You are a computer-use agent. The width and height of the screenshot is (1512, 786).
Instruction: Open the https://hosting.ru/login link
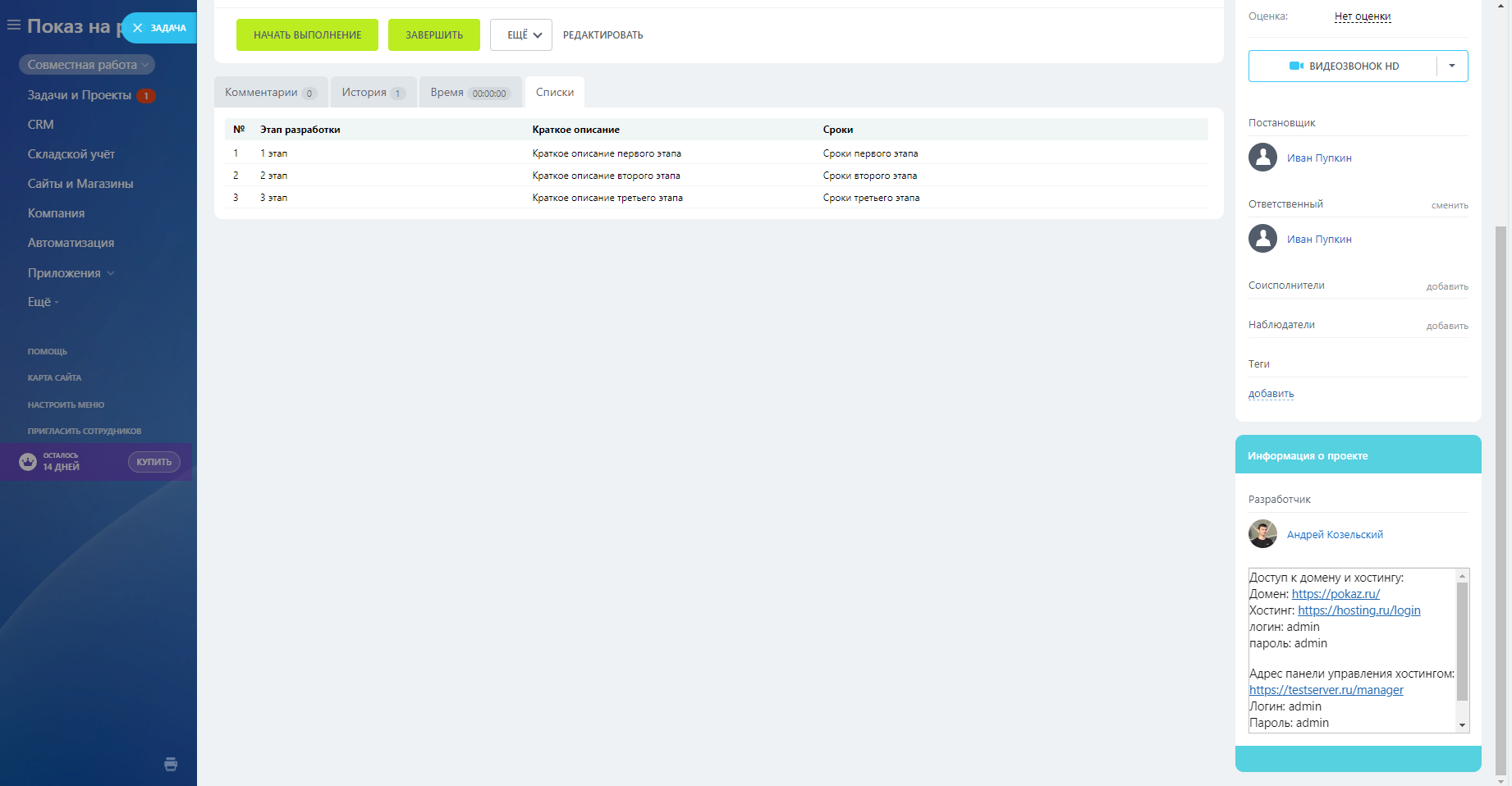tap(1359, 610)
